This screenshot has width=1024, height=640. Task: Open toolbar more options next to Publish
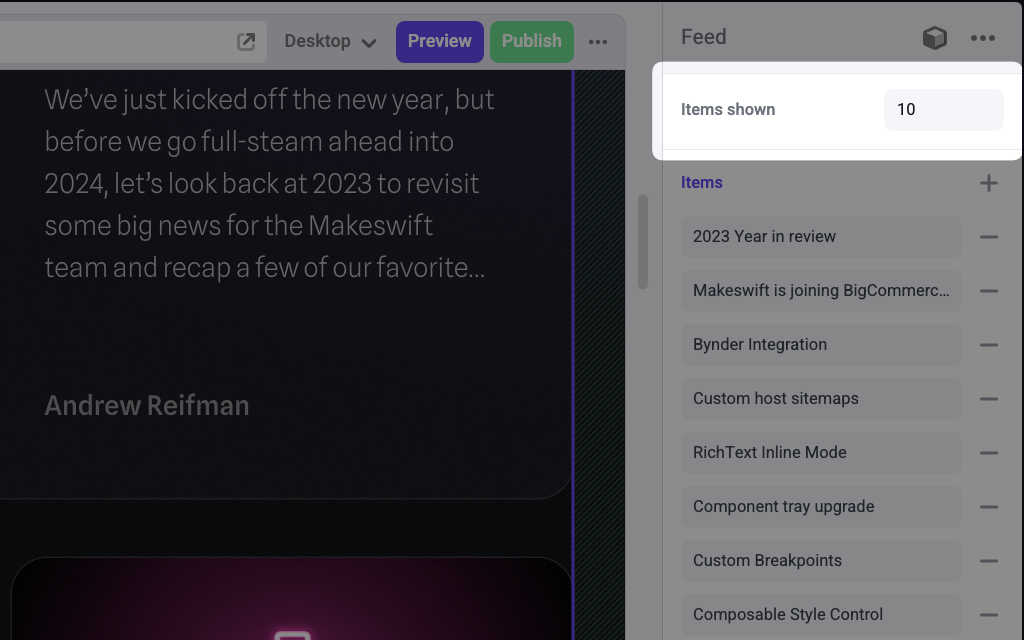(x=598, y=42)
